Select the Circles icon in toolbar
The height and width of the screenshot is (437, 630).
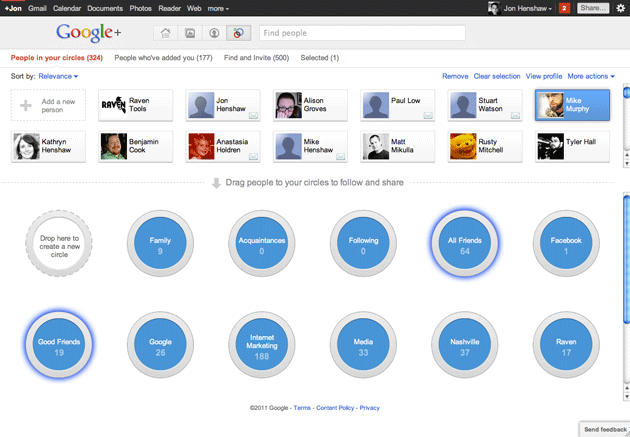[239, 33]
